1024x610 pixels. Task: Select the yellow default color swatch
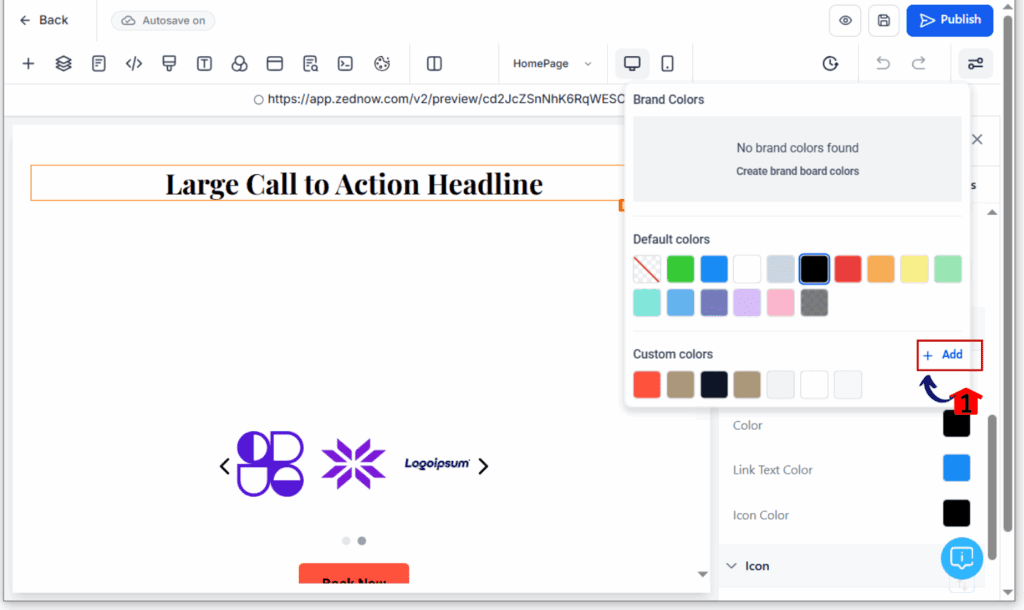pyautogui.click(x=914, y=269)
